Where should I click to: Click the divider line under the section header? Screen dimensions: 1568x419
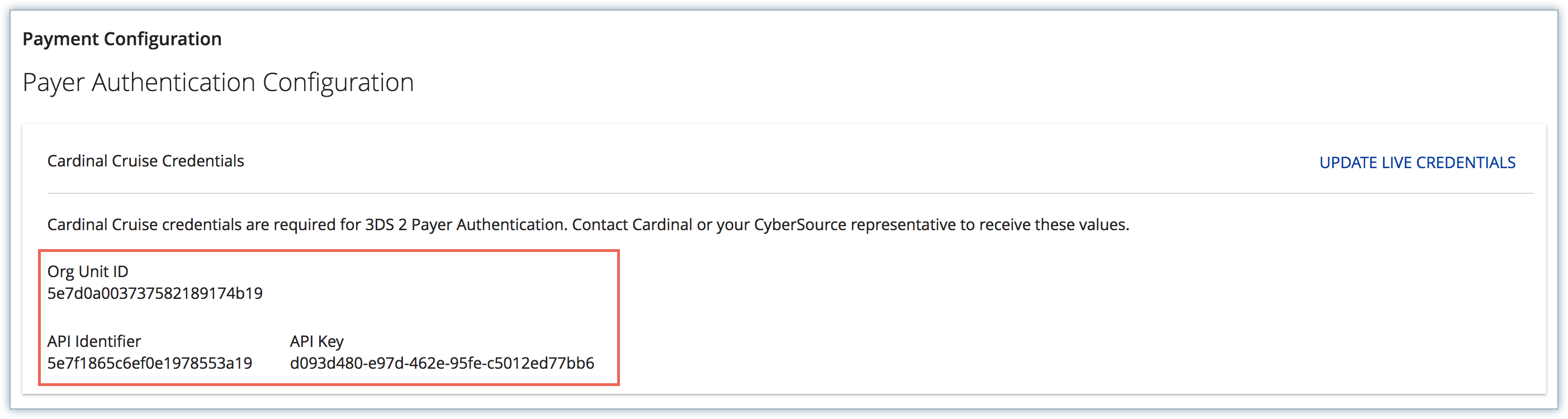pos(790,193)
